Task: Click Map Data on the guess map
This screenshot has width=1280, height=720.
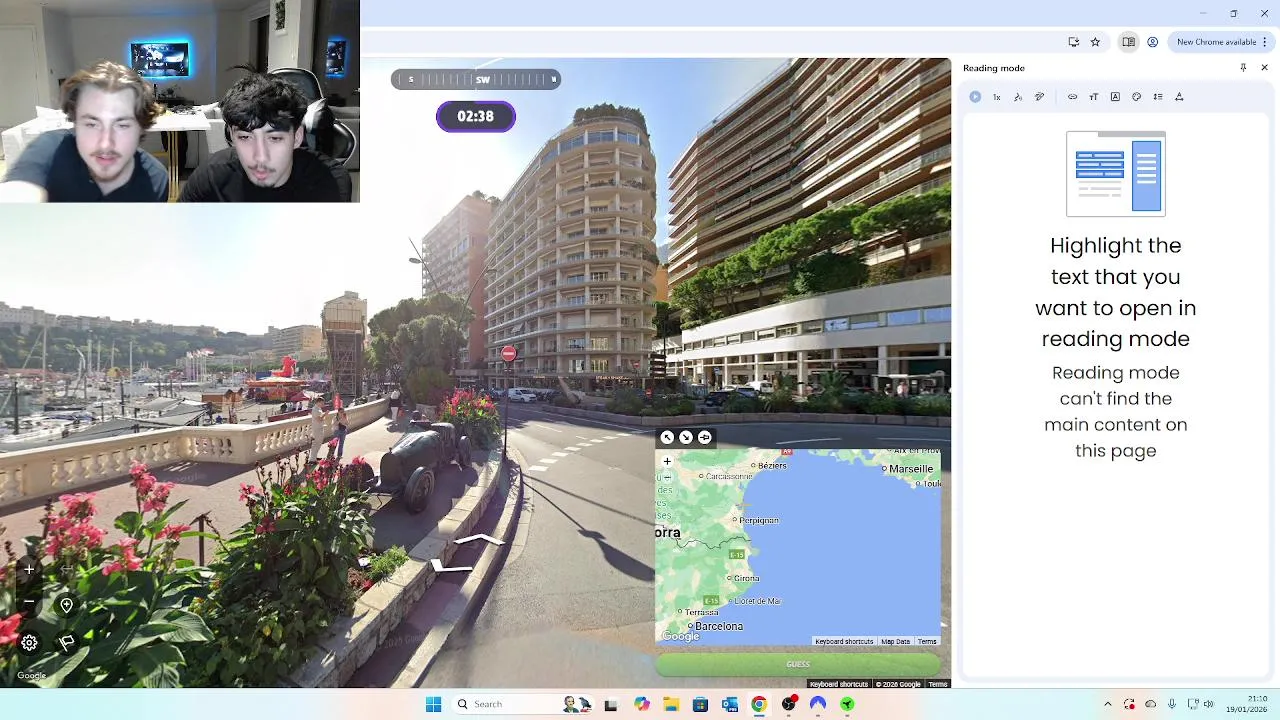Action: (x=895, y=641)
